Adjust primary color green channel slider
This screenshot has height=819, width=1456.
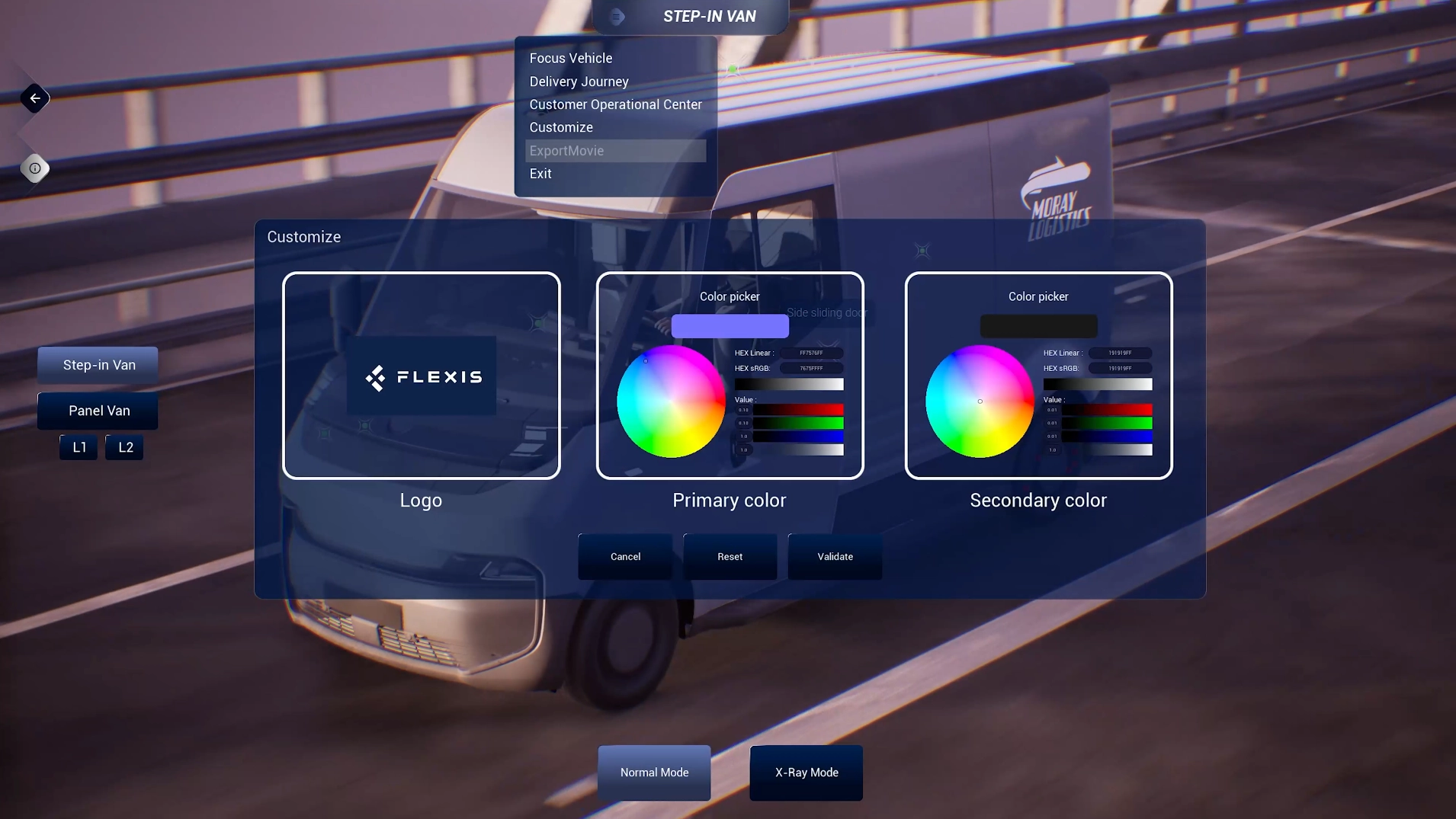(x=798, y=423)
